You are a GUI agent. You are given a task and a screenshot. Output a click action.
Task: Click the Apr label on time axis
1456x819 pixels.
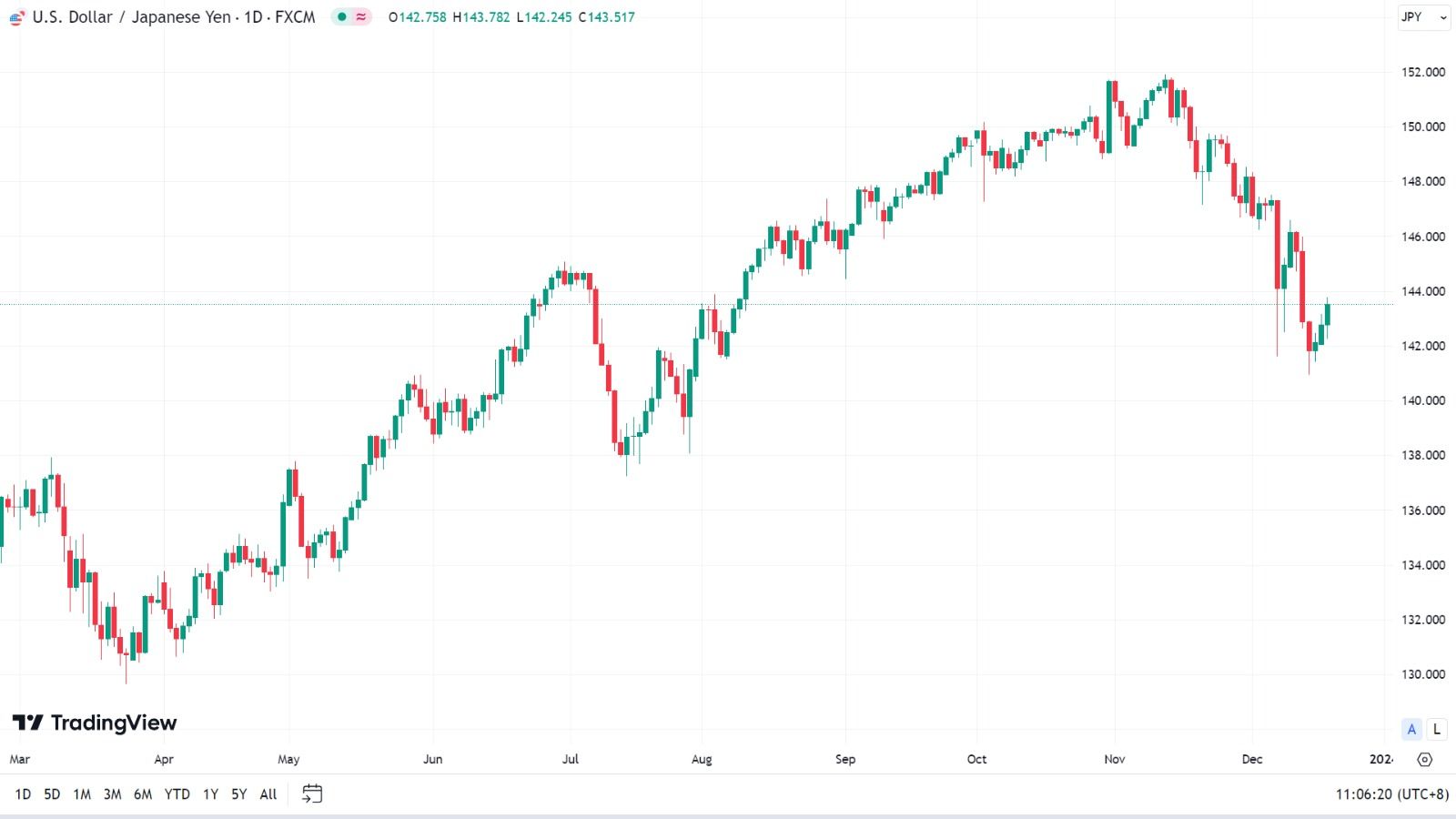point(164,759)
